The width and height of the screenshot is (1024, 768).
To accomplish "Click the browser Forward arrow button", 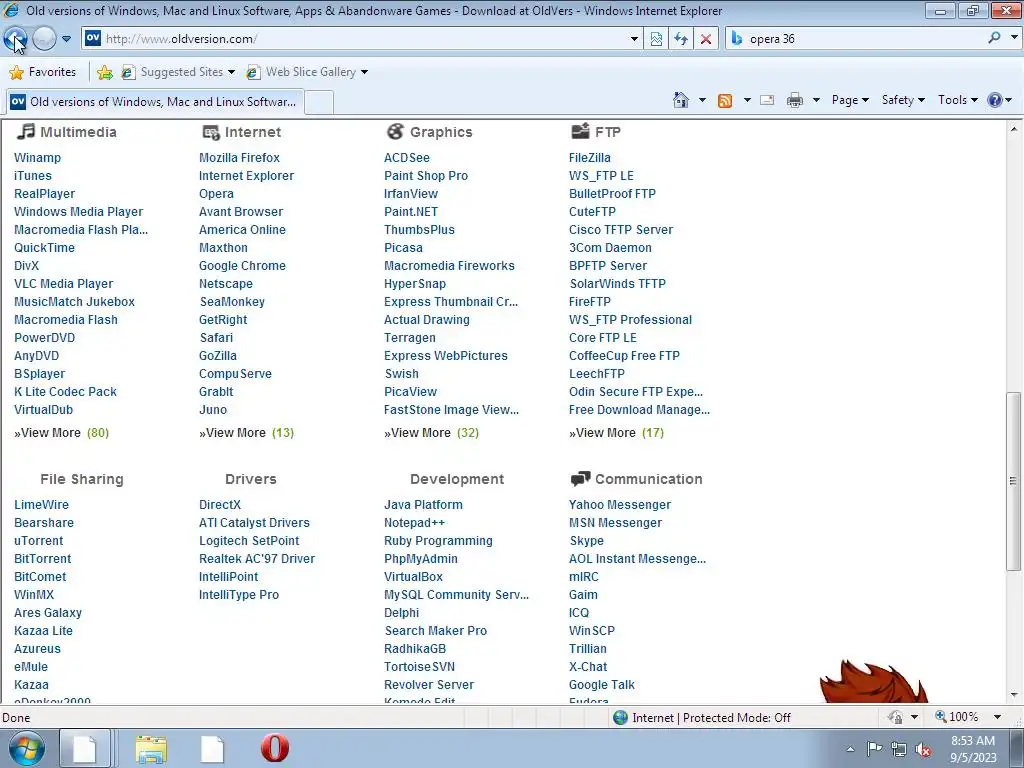I will (44, 39).
